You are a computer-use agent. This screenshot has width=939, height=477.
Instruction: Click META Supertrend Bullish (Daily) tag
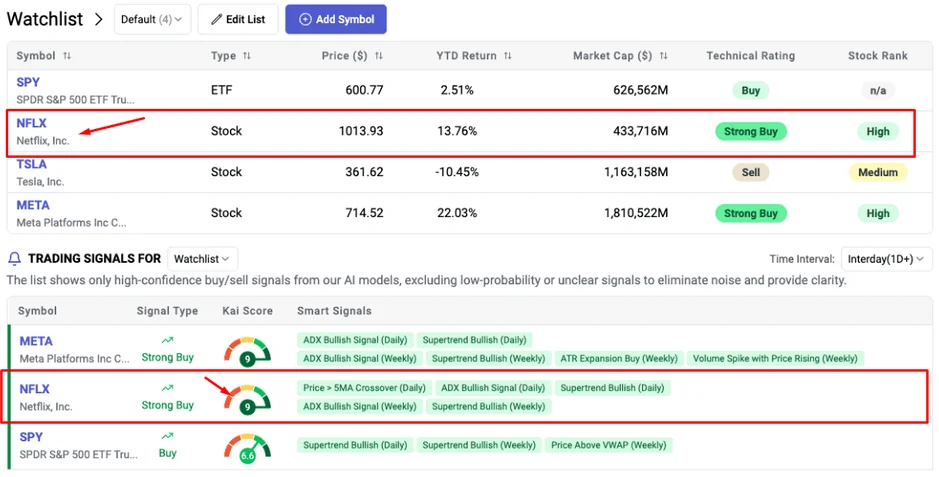click(474, 340)
